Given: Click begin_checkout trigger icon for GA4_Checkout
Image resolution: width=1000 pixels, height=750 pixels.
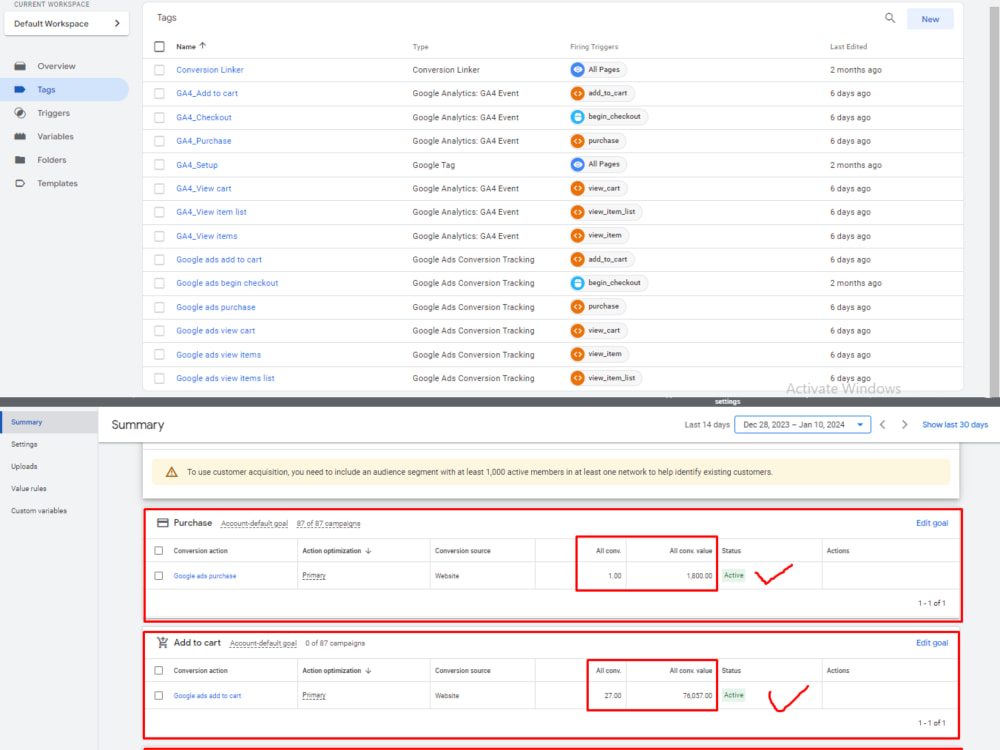Looking at the screenshot, I should 577,117.
